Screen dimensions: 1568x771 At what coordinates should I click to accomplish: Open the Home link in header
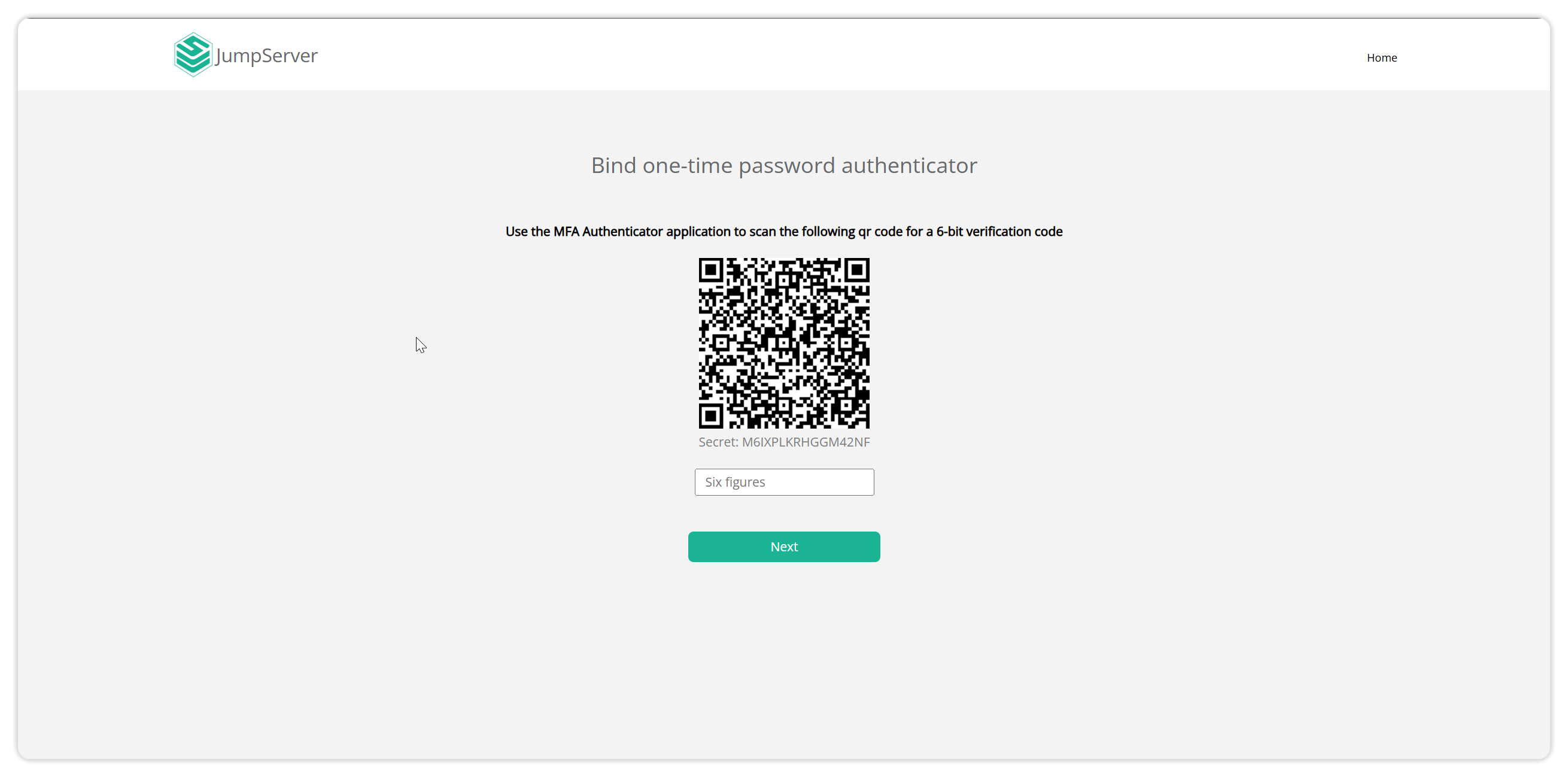[1382, 57]
